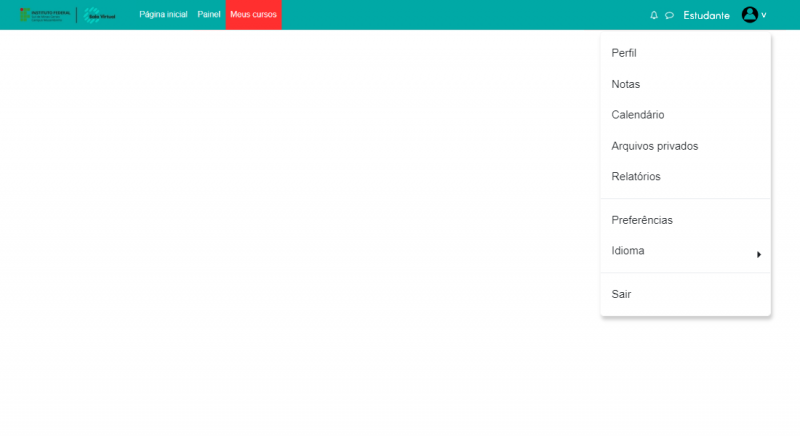Open the Painel tab
Screen dimensions: 800x436
[209, 14]
